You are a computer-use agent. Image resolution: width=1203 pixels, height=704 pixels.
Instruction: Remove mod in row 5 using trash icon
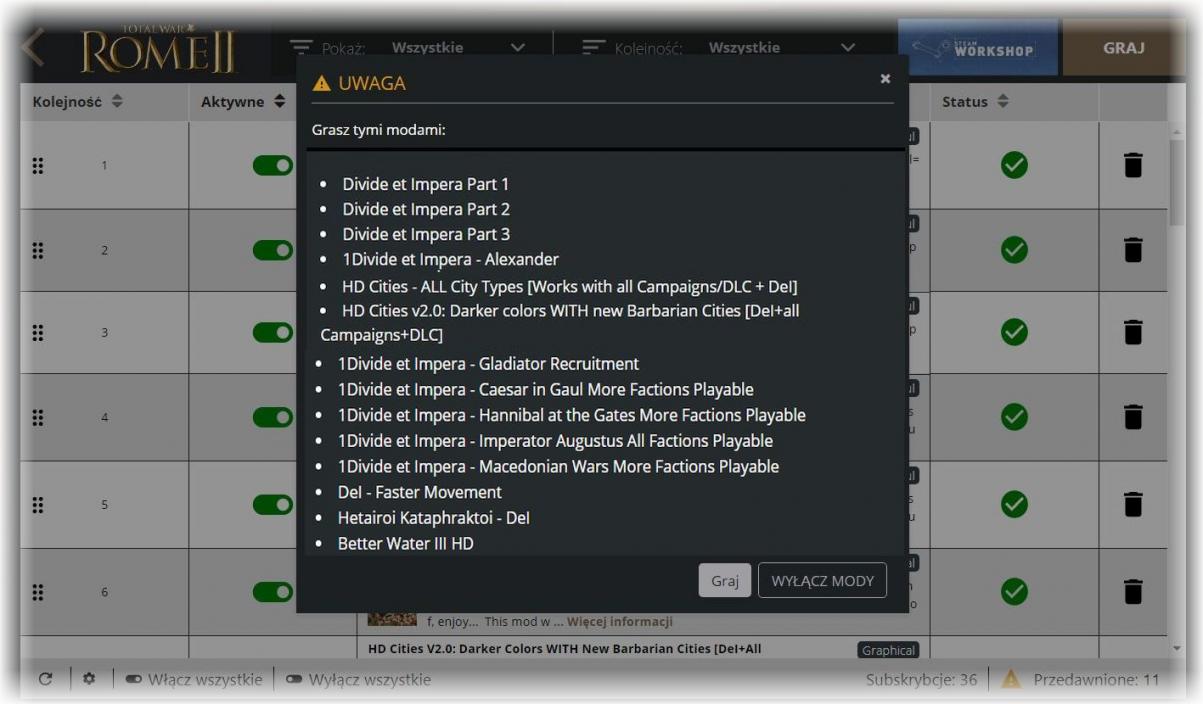pos(1132,505)
